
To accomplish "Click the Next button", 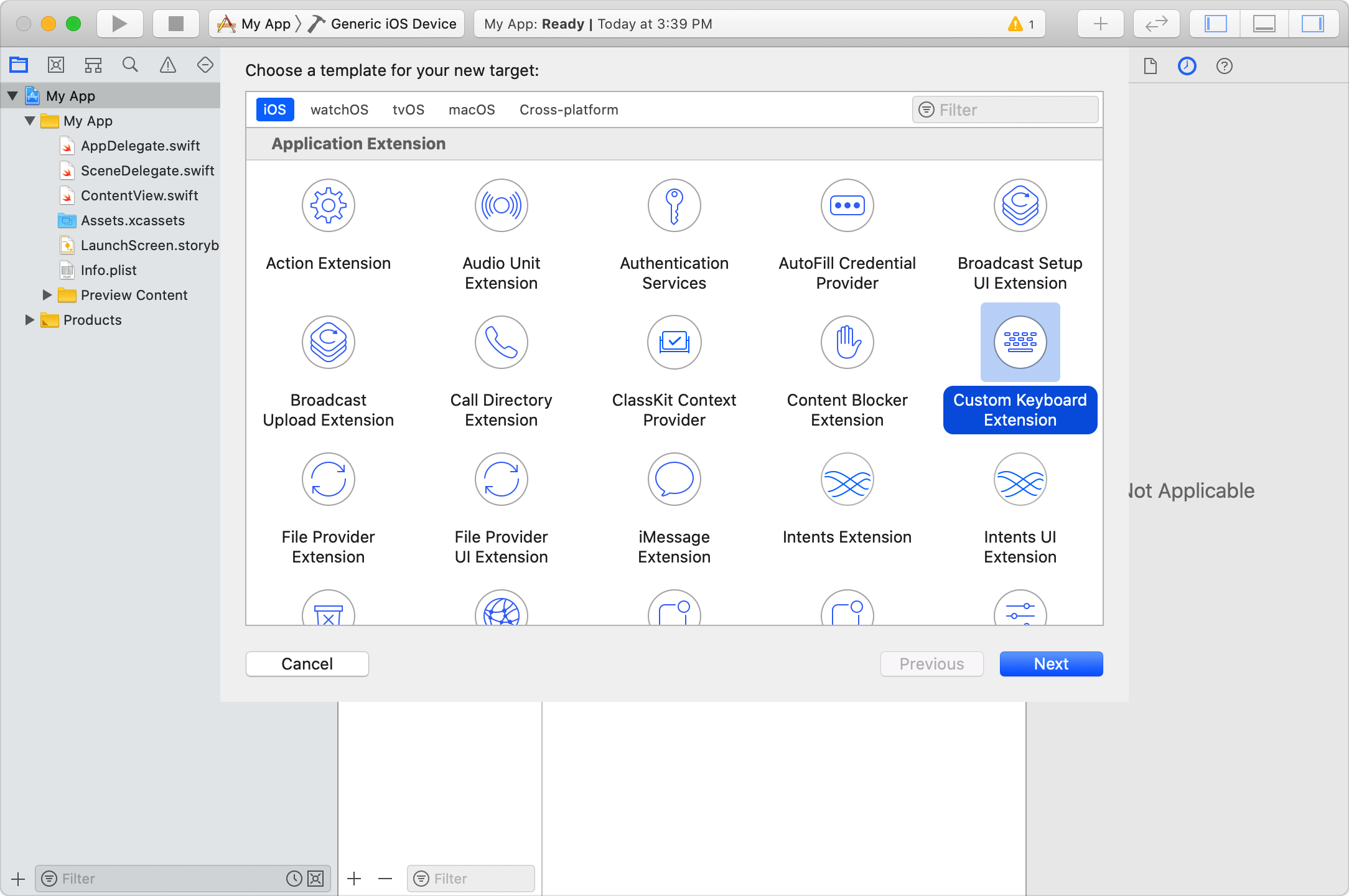I will [x=1050, y=664].
